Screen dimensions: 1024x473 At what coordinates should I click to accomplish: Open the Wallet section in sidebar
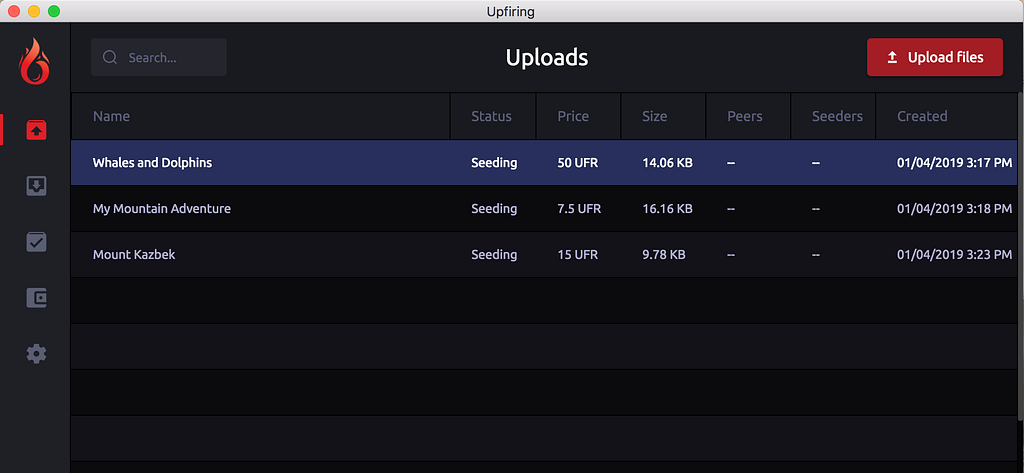[x=36, y=298]
